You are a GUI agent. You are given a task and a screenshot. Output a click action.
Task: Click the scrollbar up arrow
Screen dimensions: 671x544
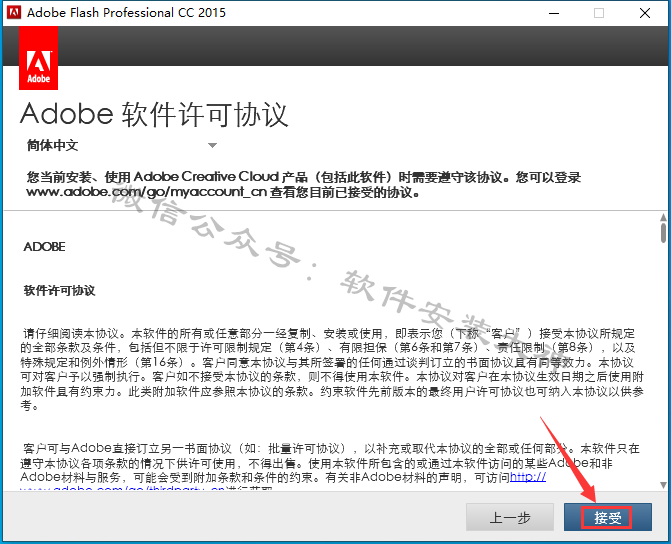pos(663,217)
